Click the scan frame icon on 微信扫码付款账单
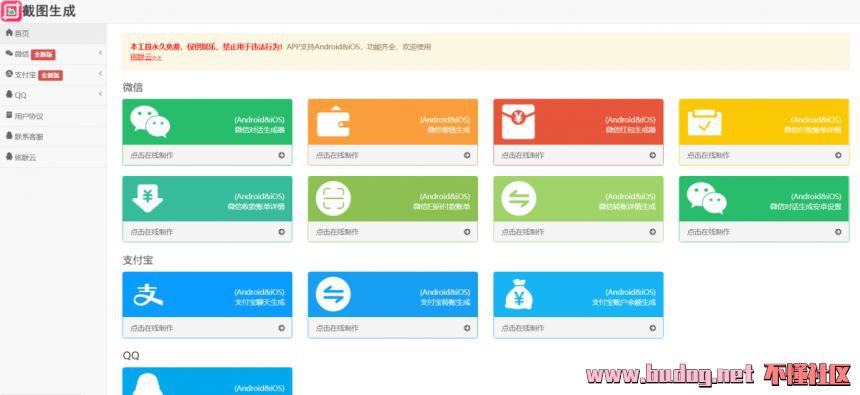This screenshot has height=395, width=860. (x=333, y=198)
